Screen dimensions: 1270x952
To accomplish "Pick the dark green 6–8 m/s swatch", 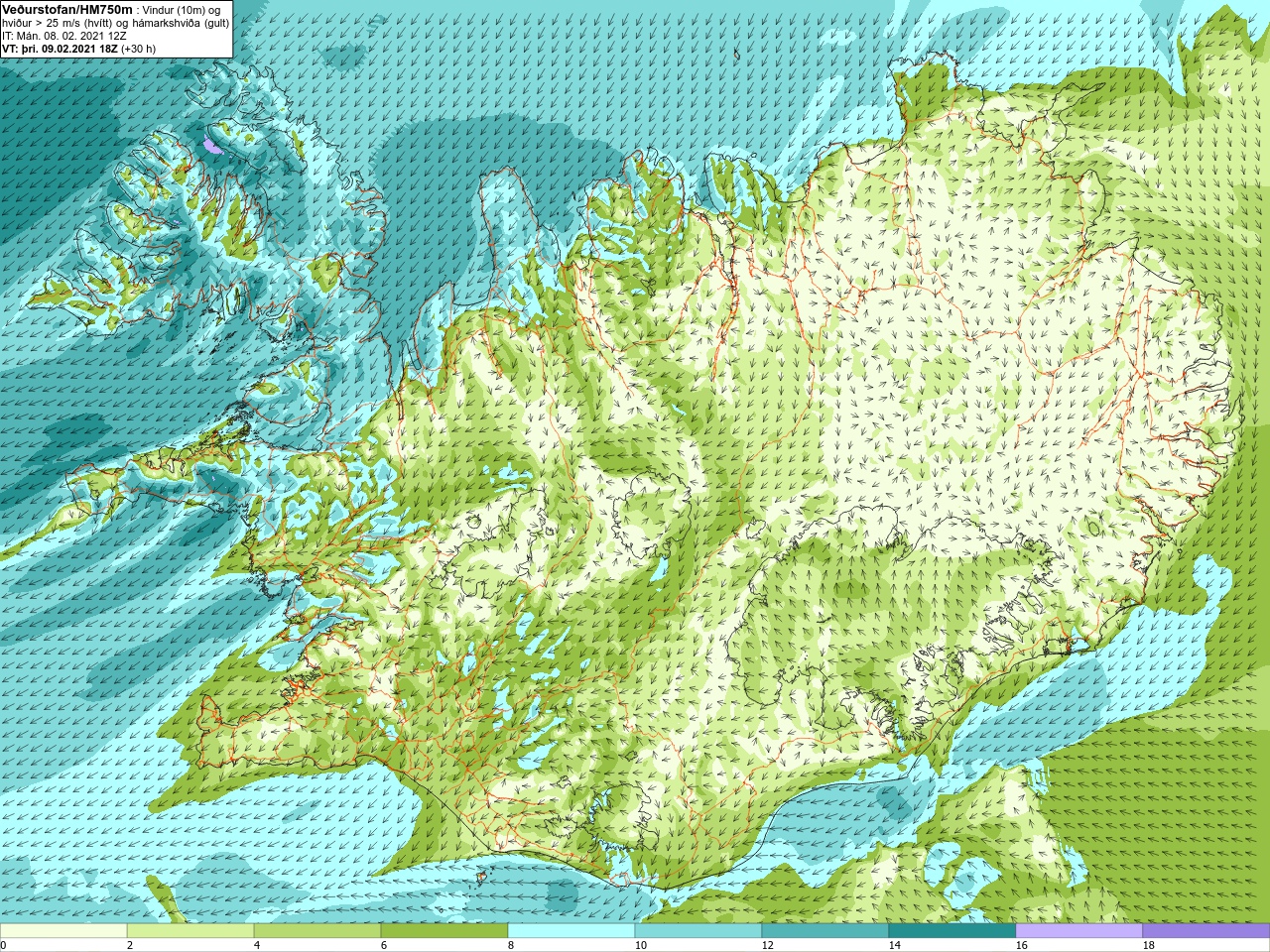I will click(x=444, y=931).
